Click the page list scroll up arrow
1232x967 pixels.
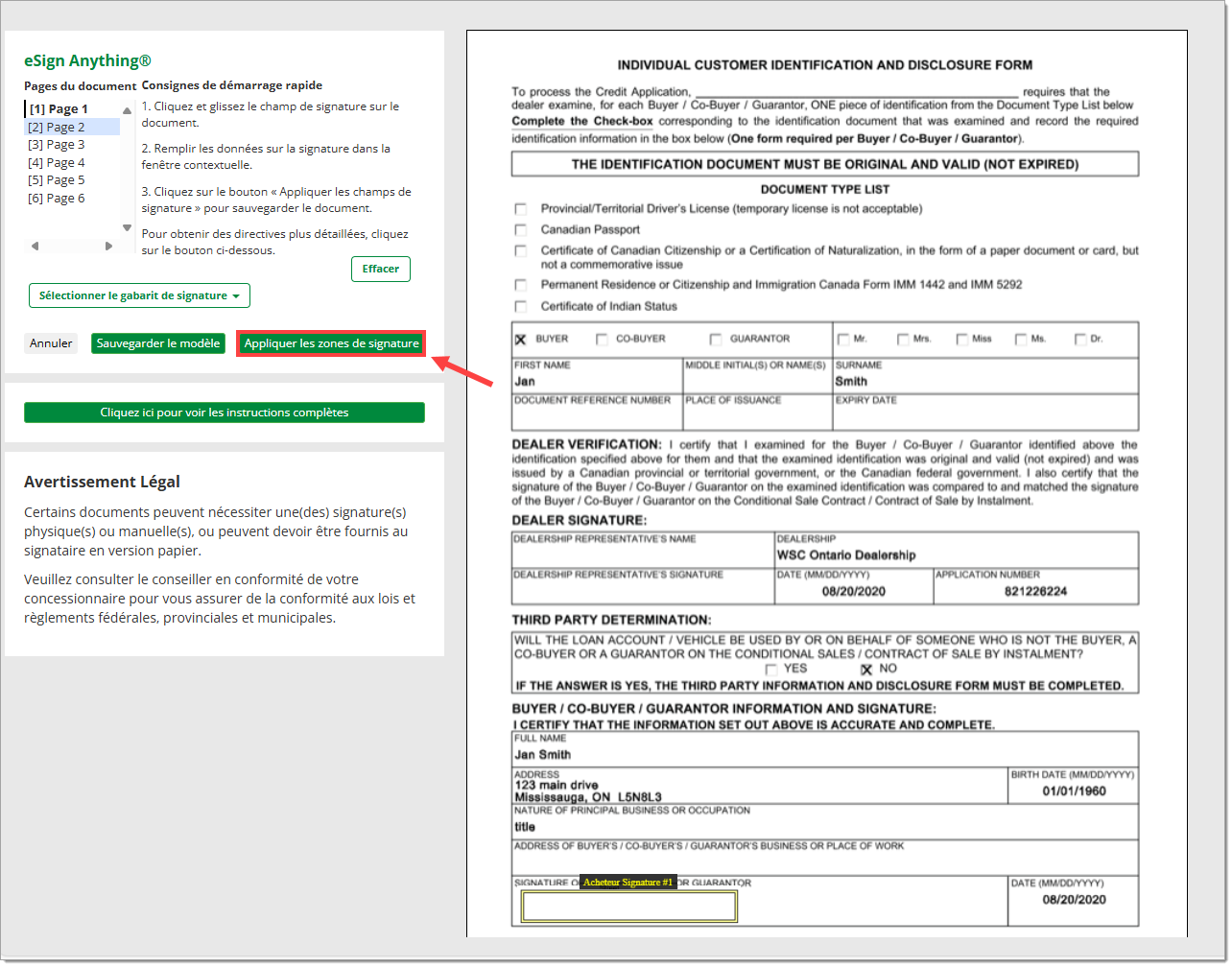(x=127, y=110)
